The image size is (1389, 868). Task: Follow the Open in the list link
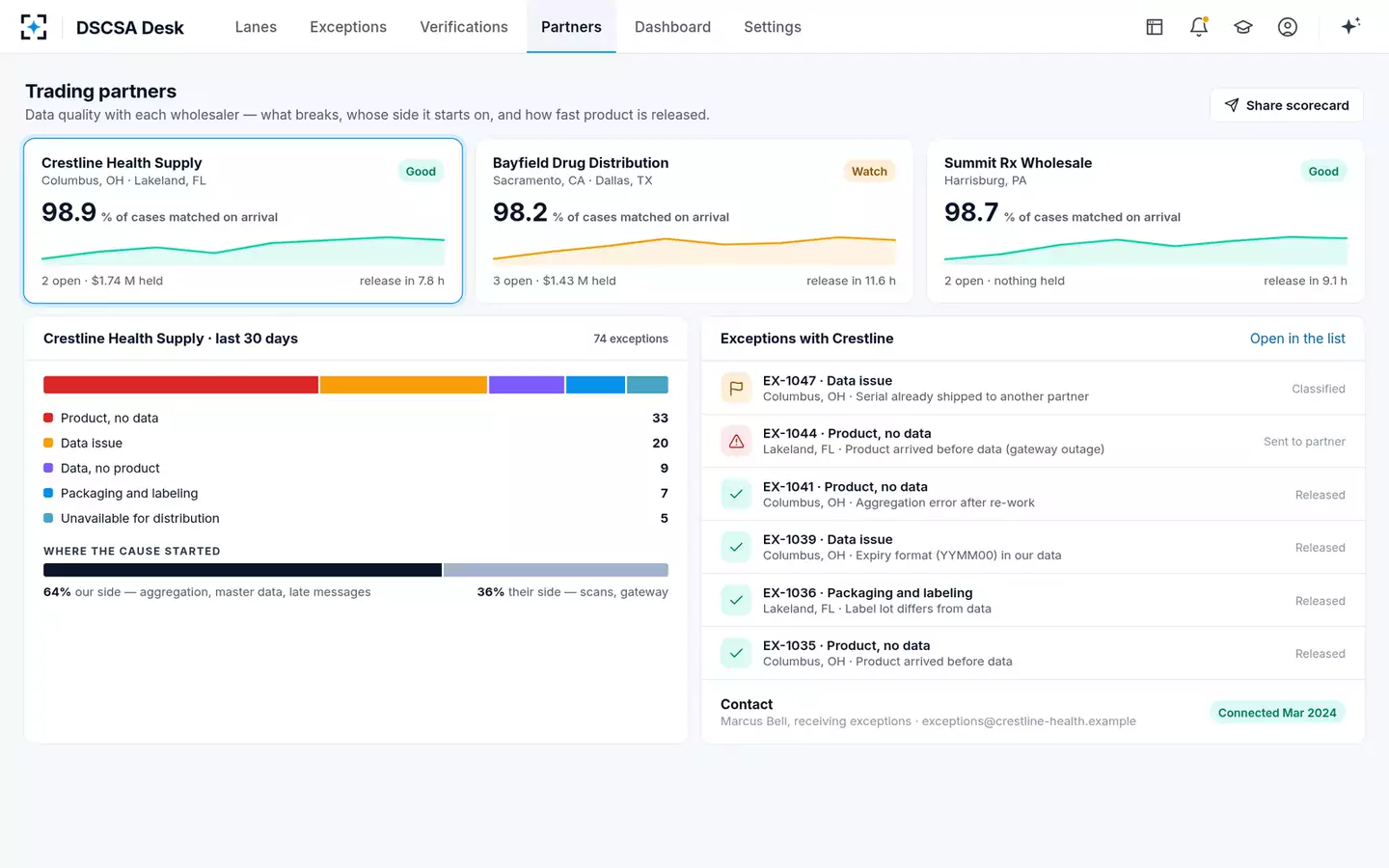[1297, 339]
